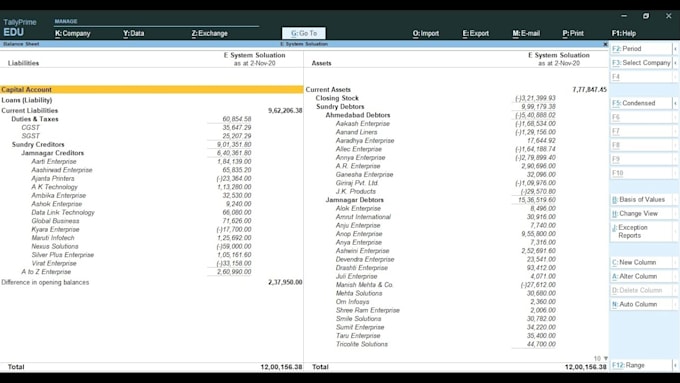Select the SGST ledger

click(x=30, y=136)
